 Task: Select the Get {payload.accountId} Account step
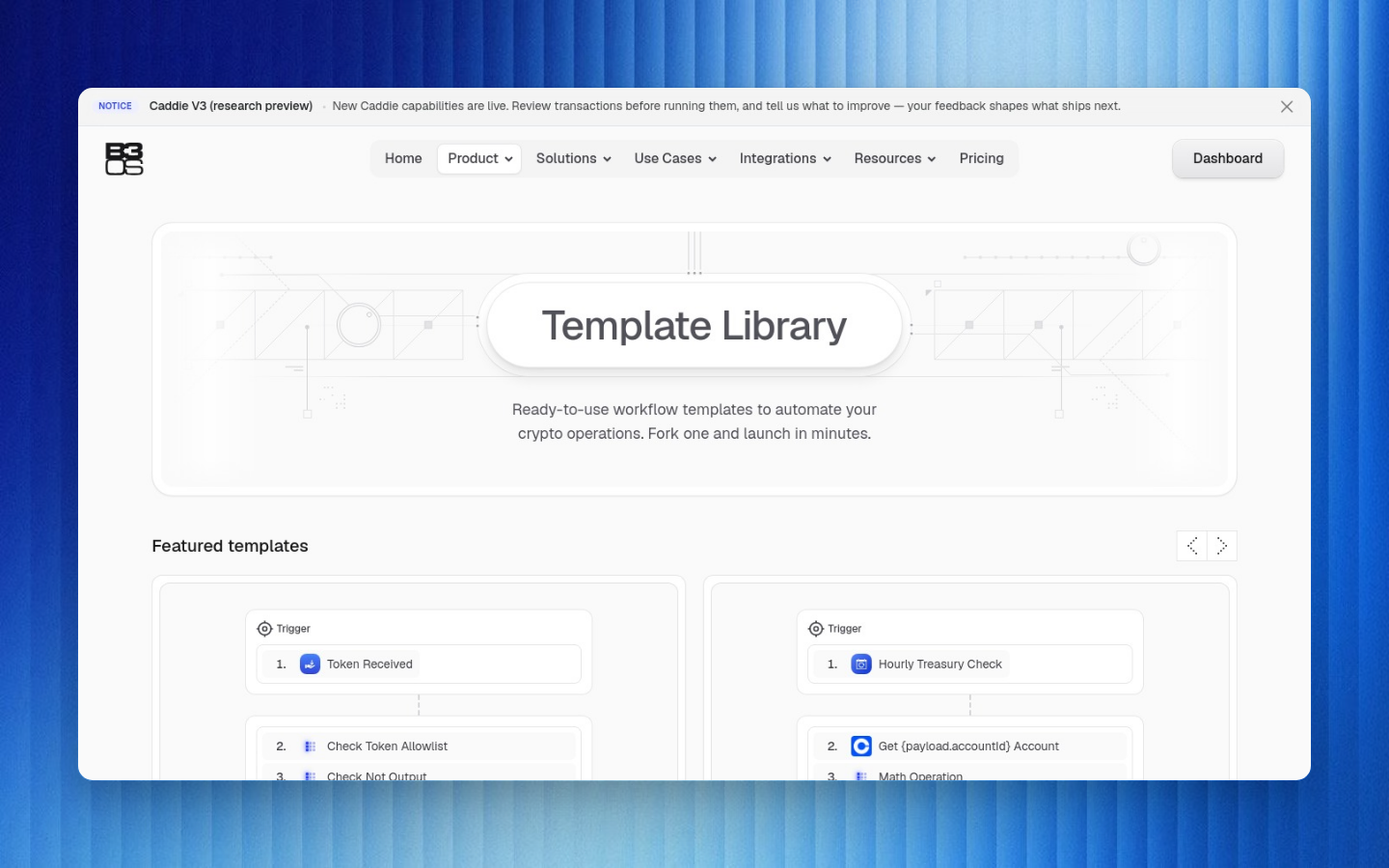coord(970,746)
